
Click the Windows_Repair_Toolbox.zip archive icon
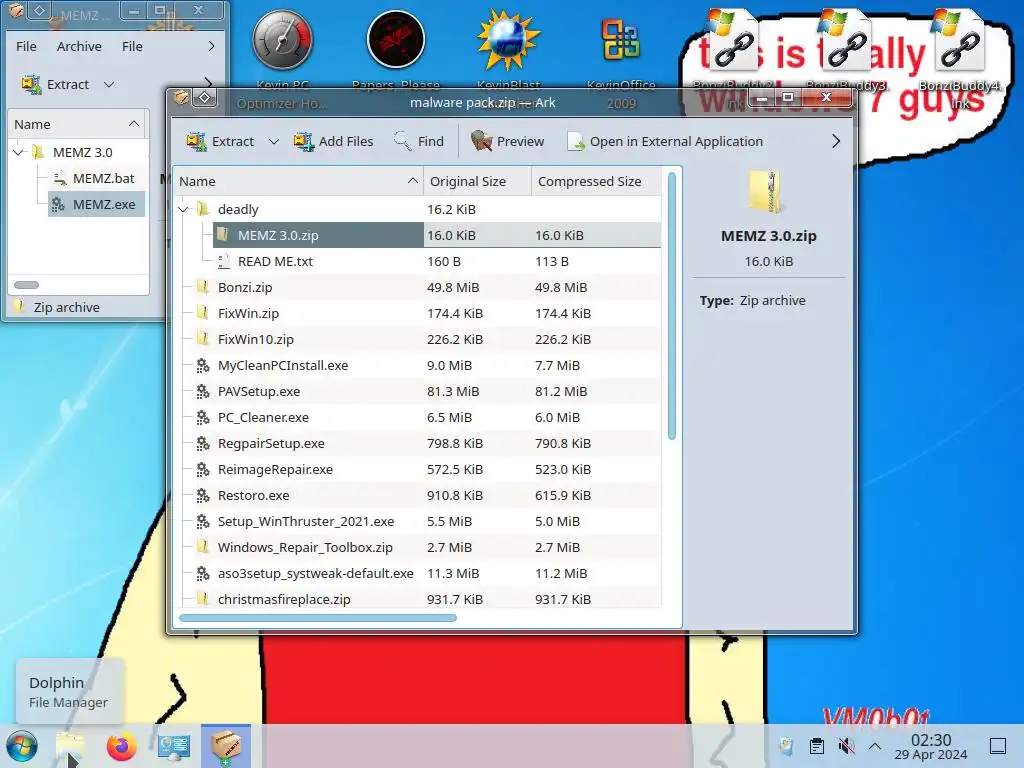point(203,547)
